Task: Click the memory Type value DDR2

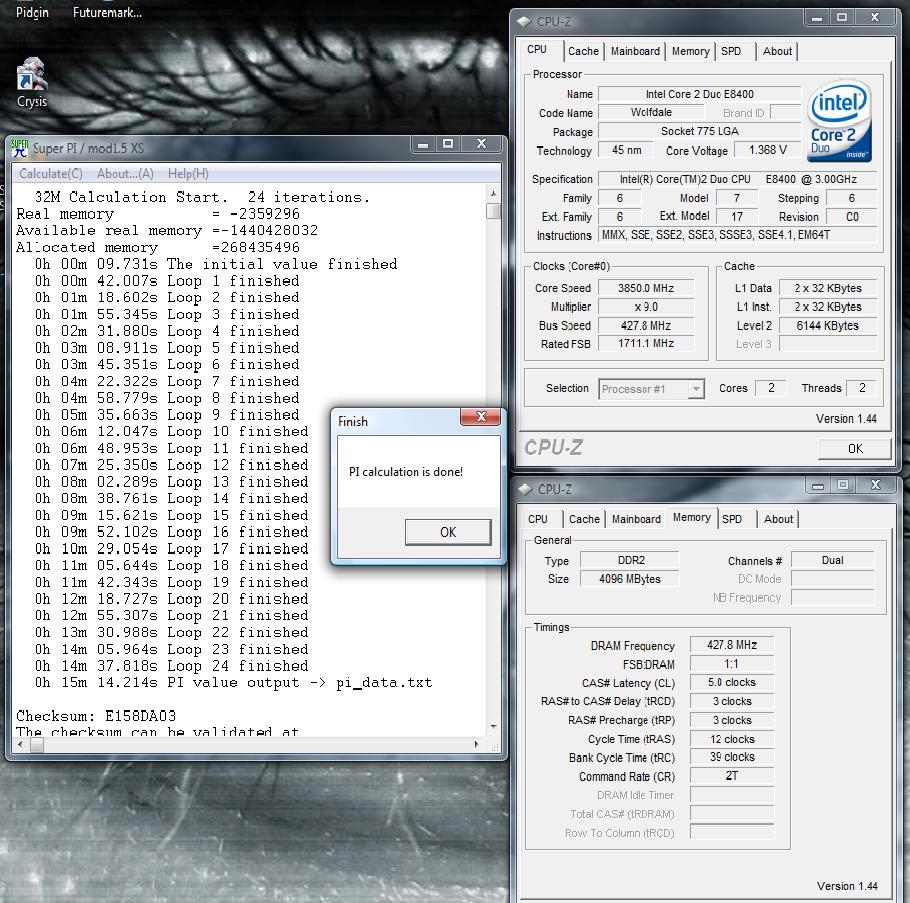Action: click(x=630, y=560)
